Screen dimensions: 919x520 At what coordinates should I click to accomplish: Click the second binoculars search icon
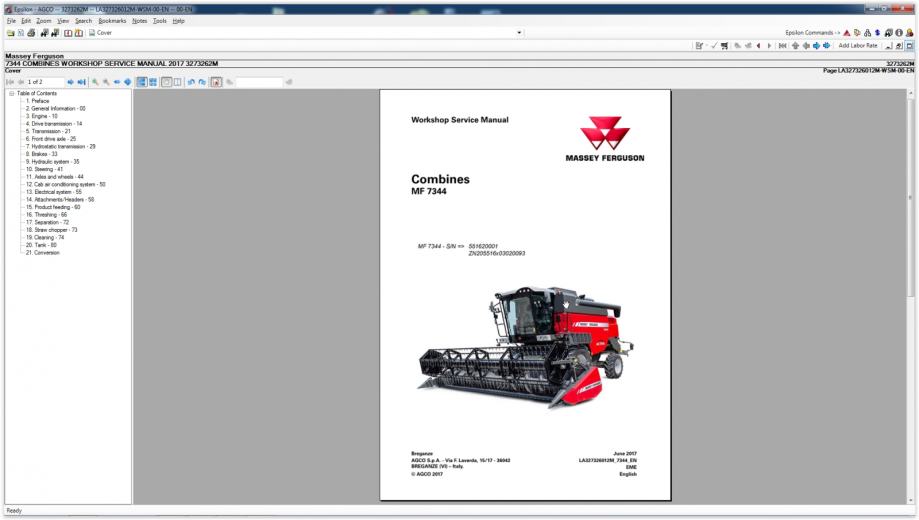[x=55, y=33]
